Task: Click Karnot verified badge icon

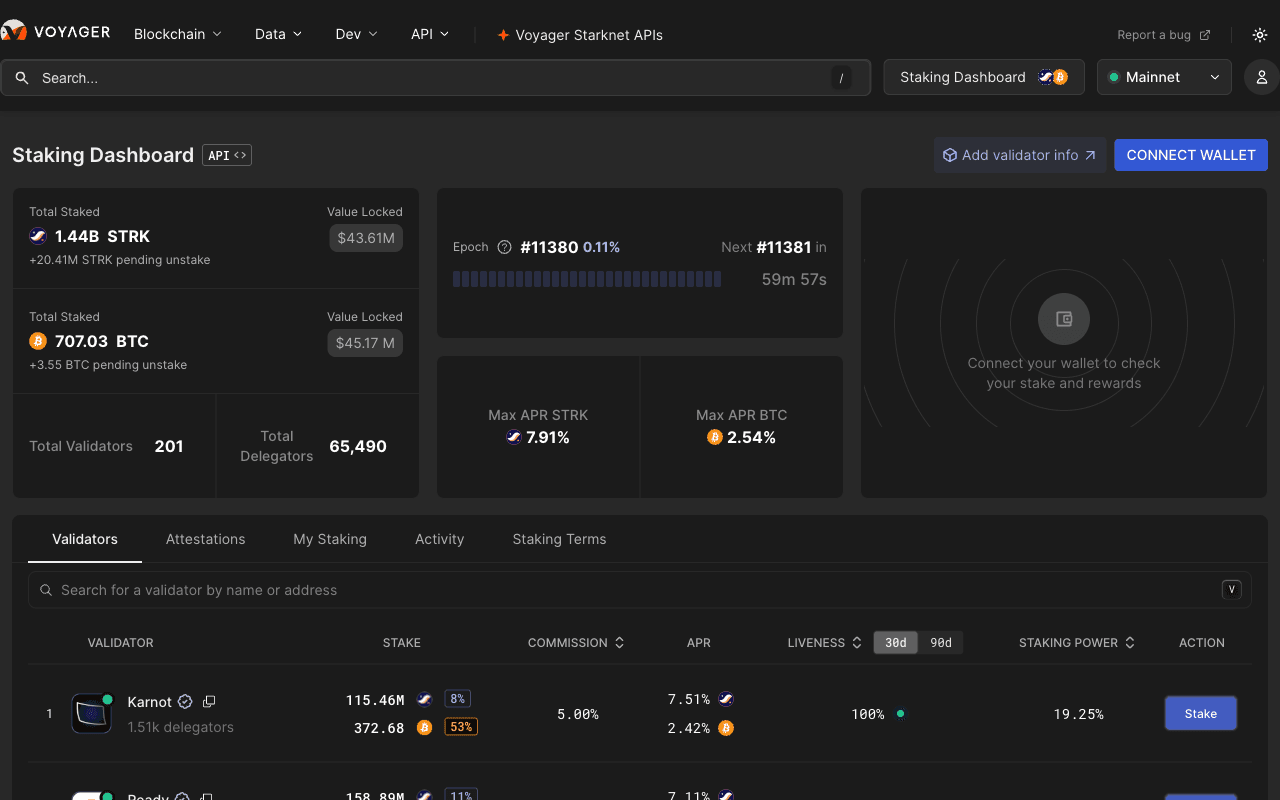Action: point(185,702)
